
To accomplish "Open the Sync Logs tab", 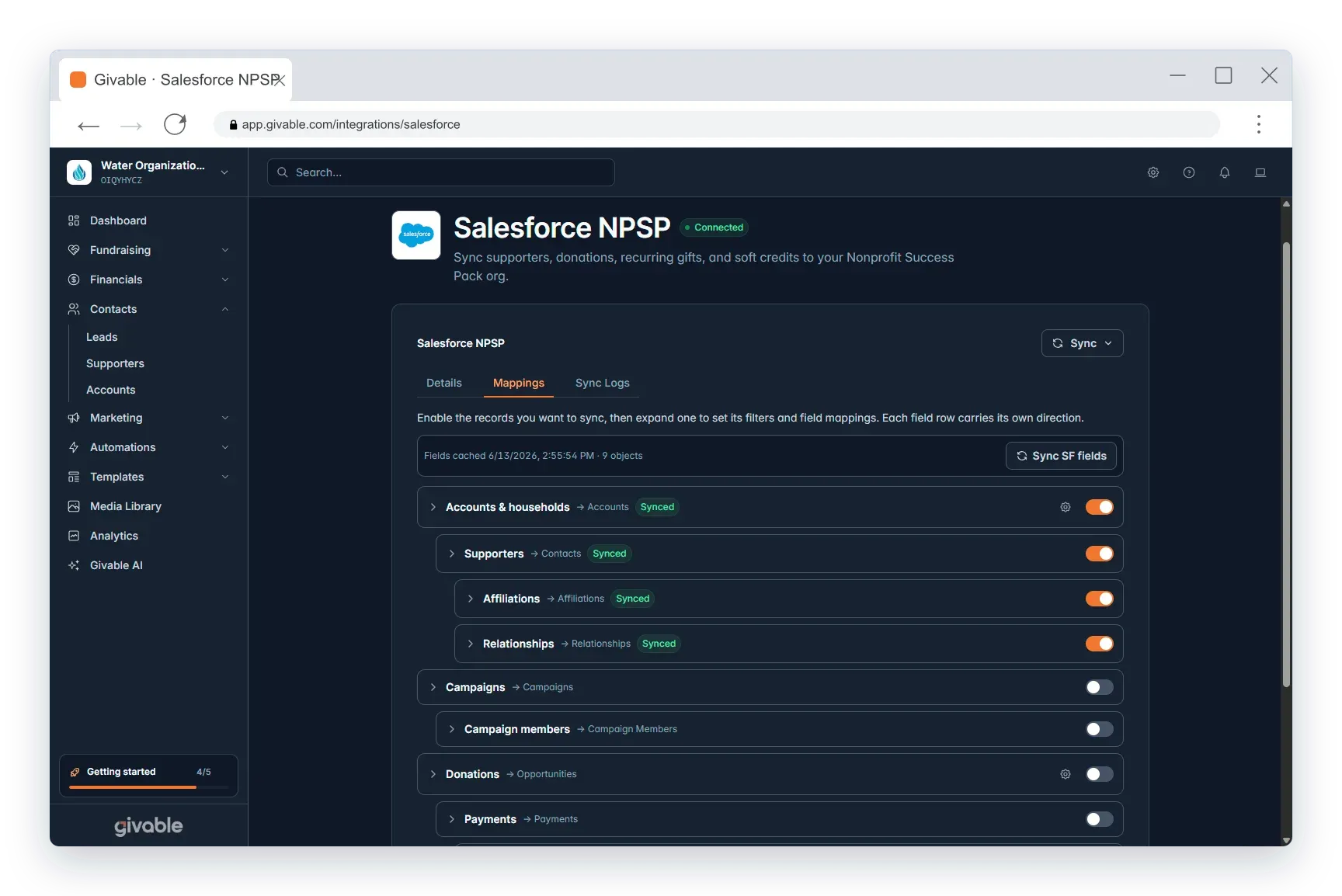I will 603,383.
